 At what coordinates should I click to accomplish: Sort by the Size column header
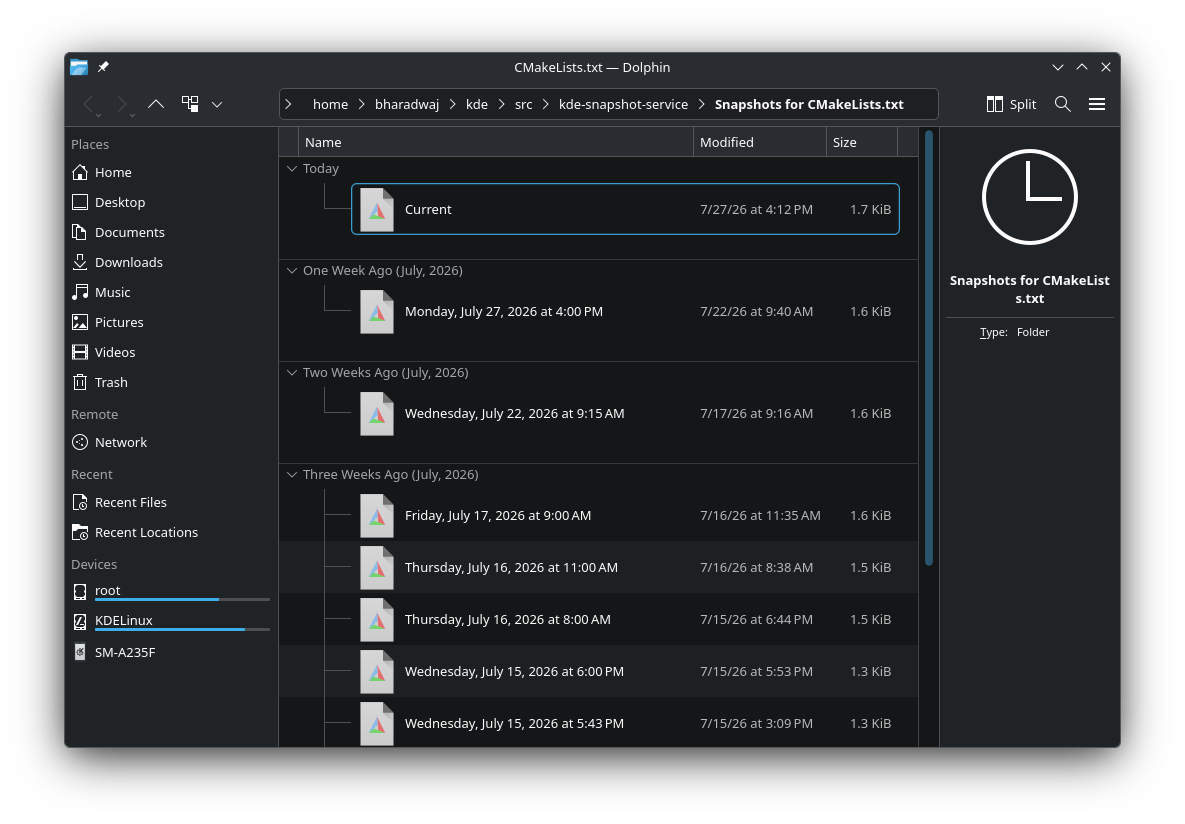862,142
